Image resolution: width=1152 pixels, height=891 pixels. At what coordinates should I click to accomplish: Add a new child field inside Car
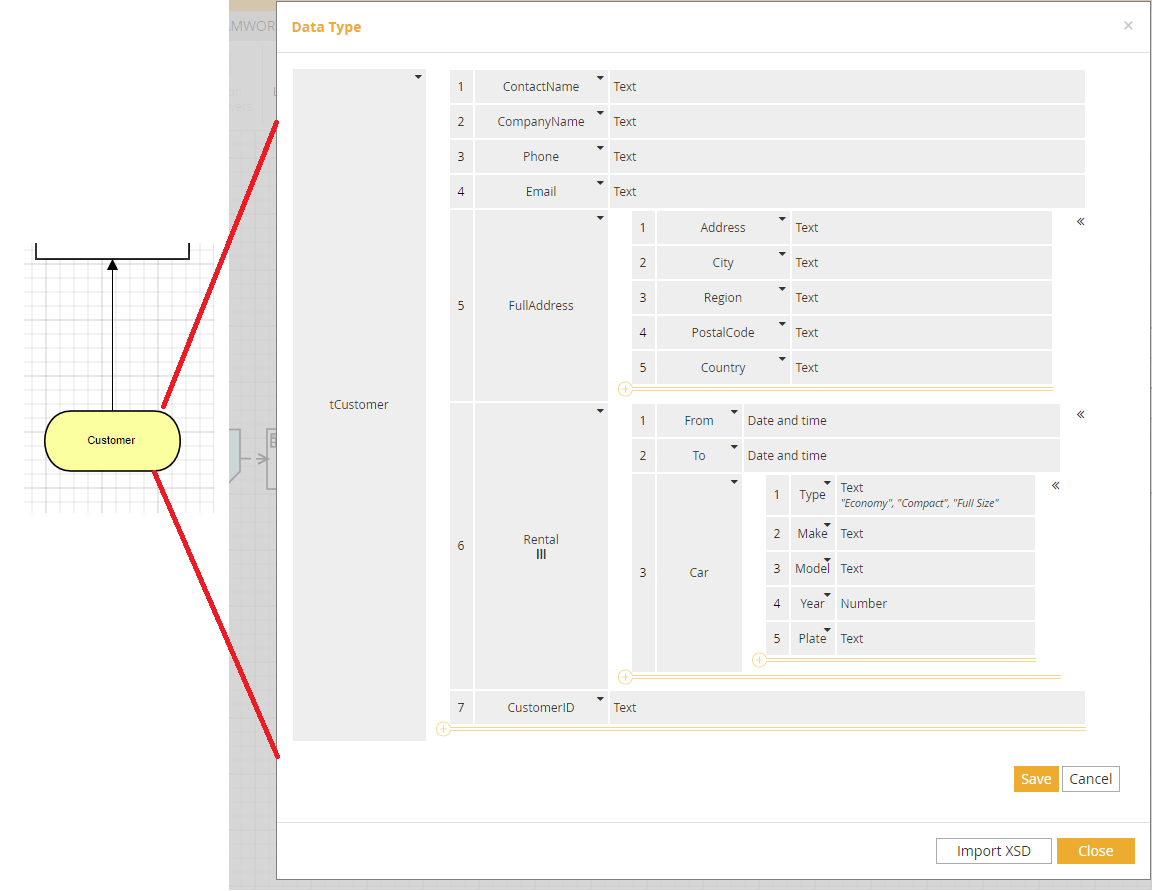tap(759, 660)
